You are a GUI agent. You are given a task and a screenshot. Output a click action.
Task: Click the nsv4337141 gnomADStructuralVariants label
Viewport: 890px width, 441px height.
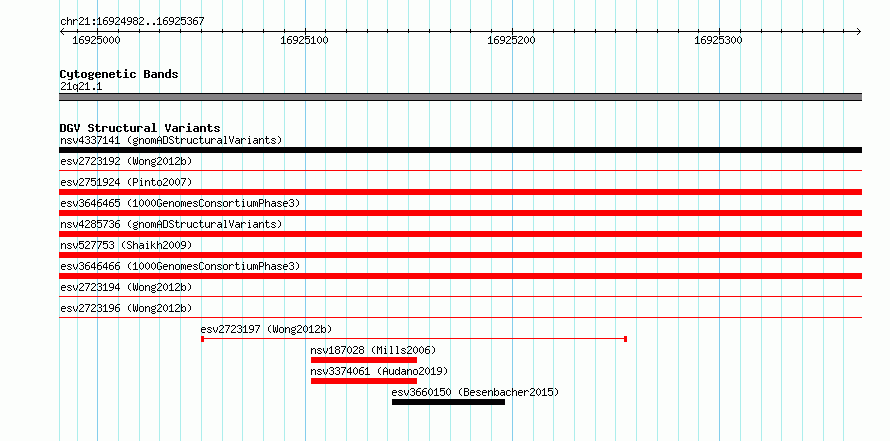[x=171, y=140]
